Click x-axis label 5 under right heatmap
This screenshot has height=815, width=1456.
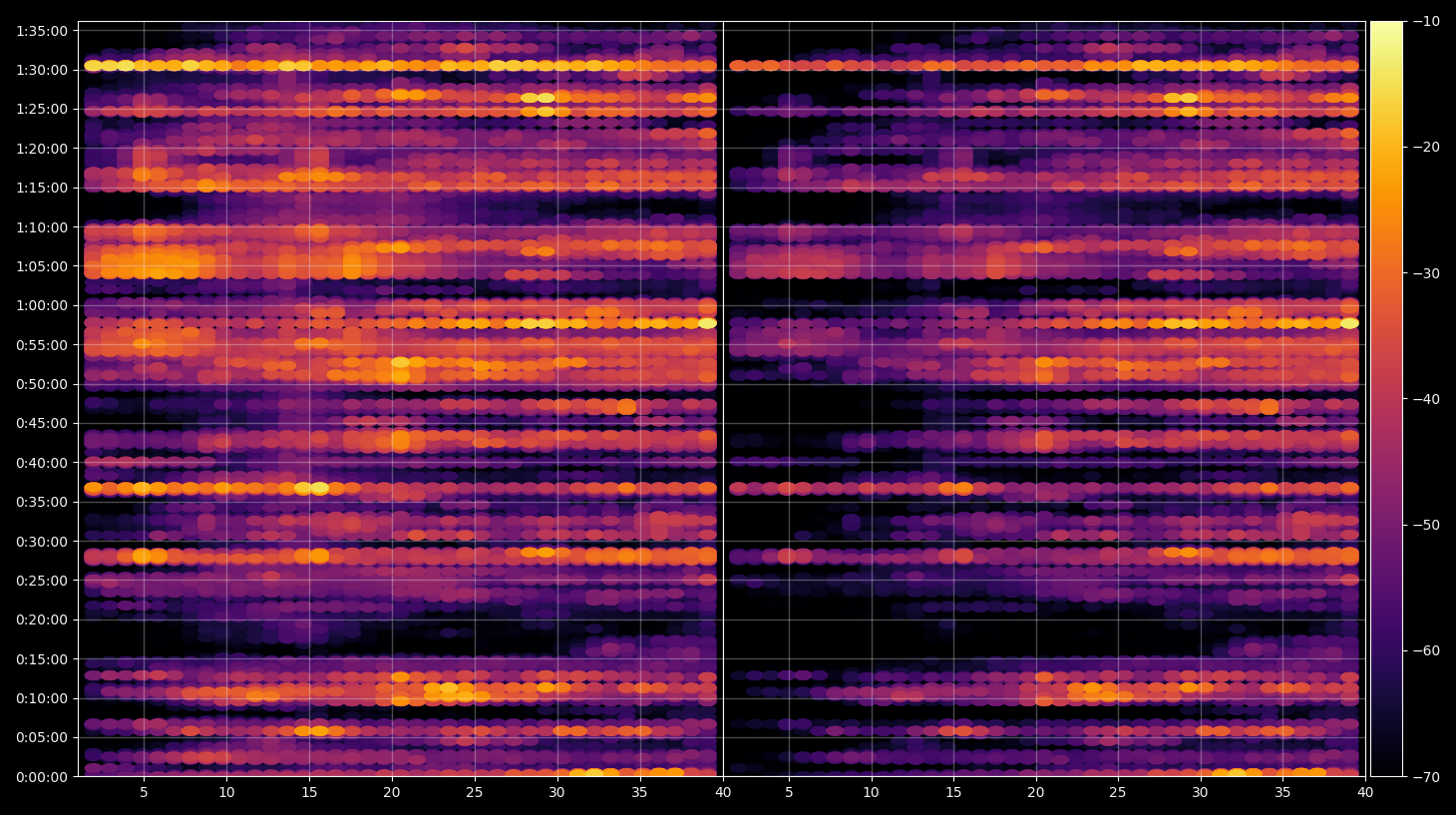pyautogui.click(x=789, y=793)
